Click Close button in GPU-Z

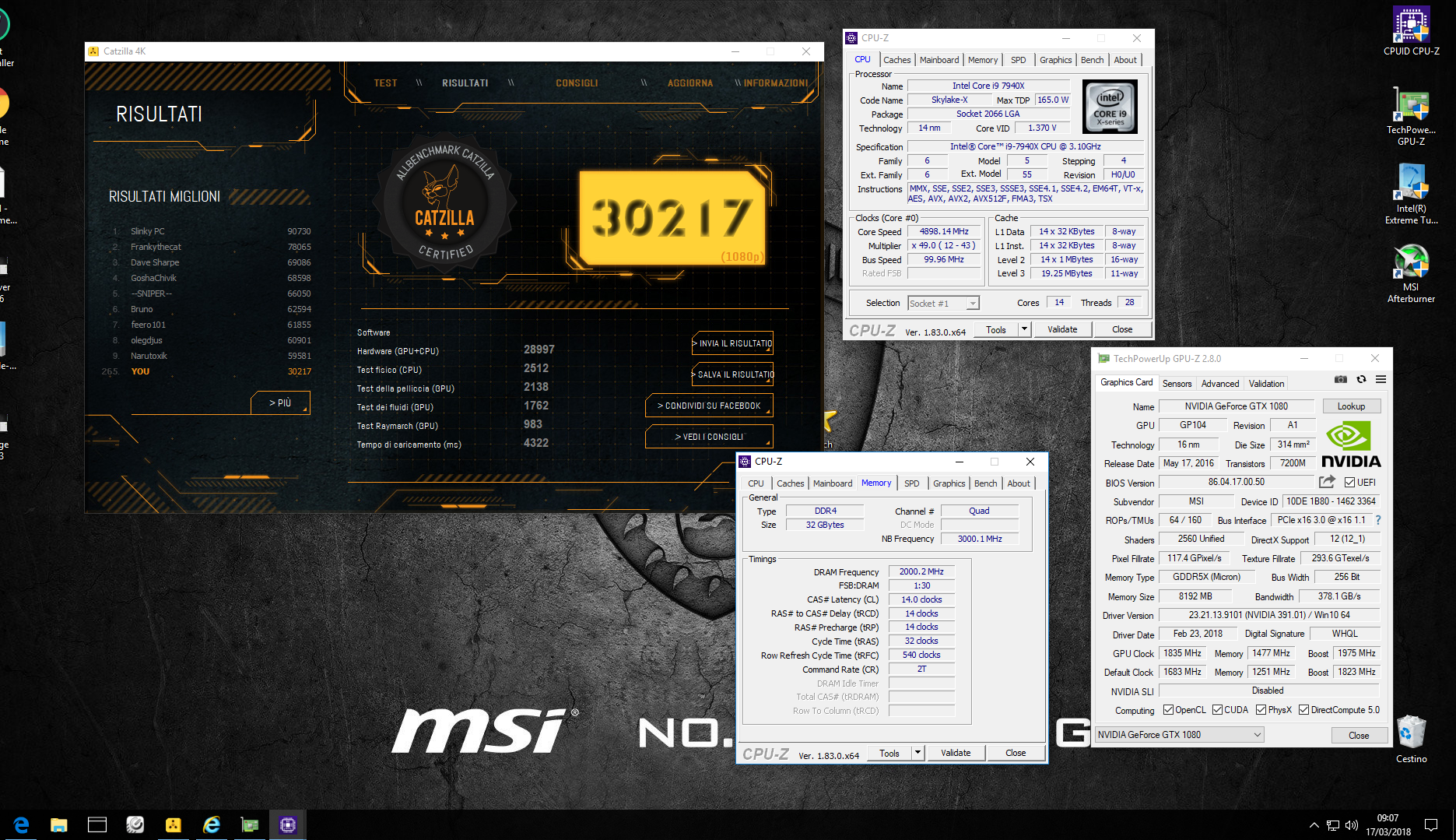(1359, 736)
